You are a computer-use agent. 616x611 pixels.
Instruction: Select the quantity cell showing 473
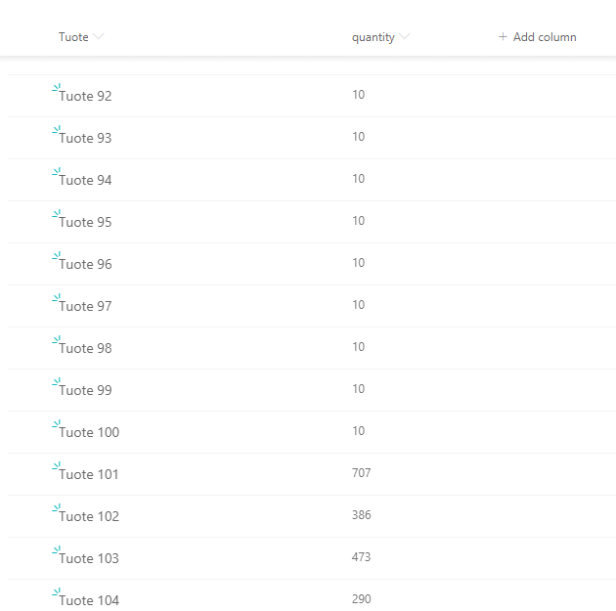(x=361, y=555)
